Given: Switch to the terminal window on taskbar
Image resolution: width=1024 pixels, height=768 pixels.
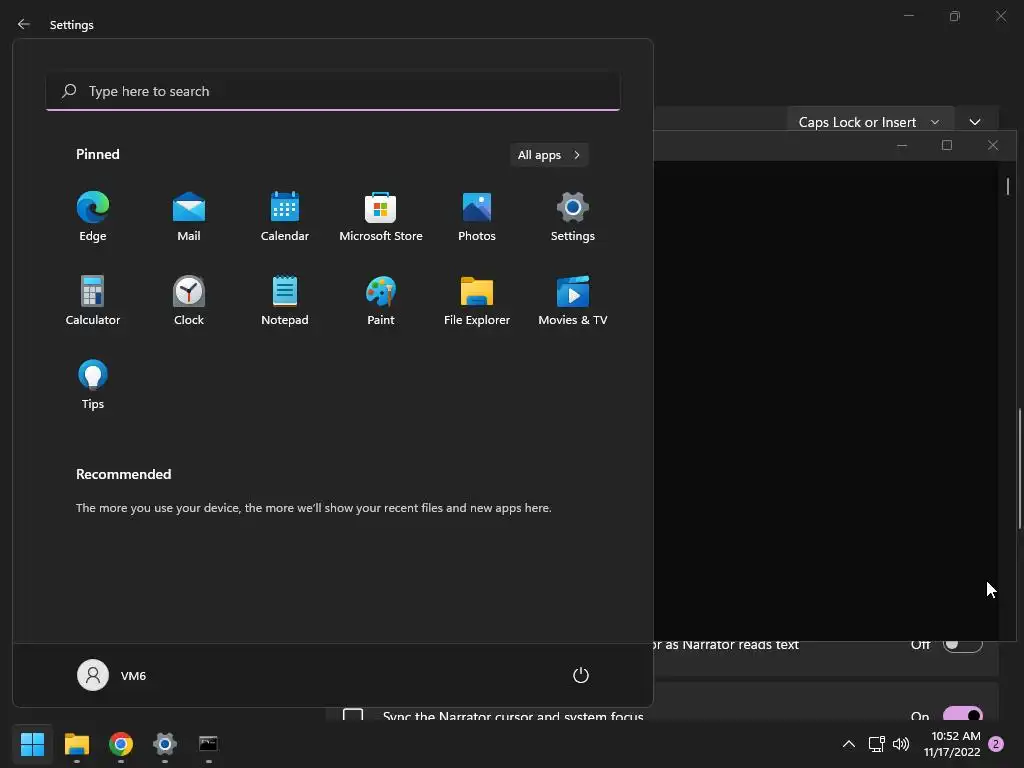Looking at the screenshot, I should [x=208, y=744].
